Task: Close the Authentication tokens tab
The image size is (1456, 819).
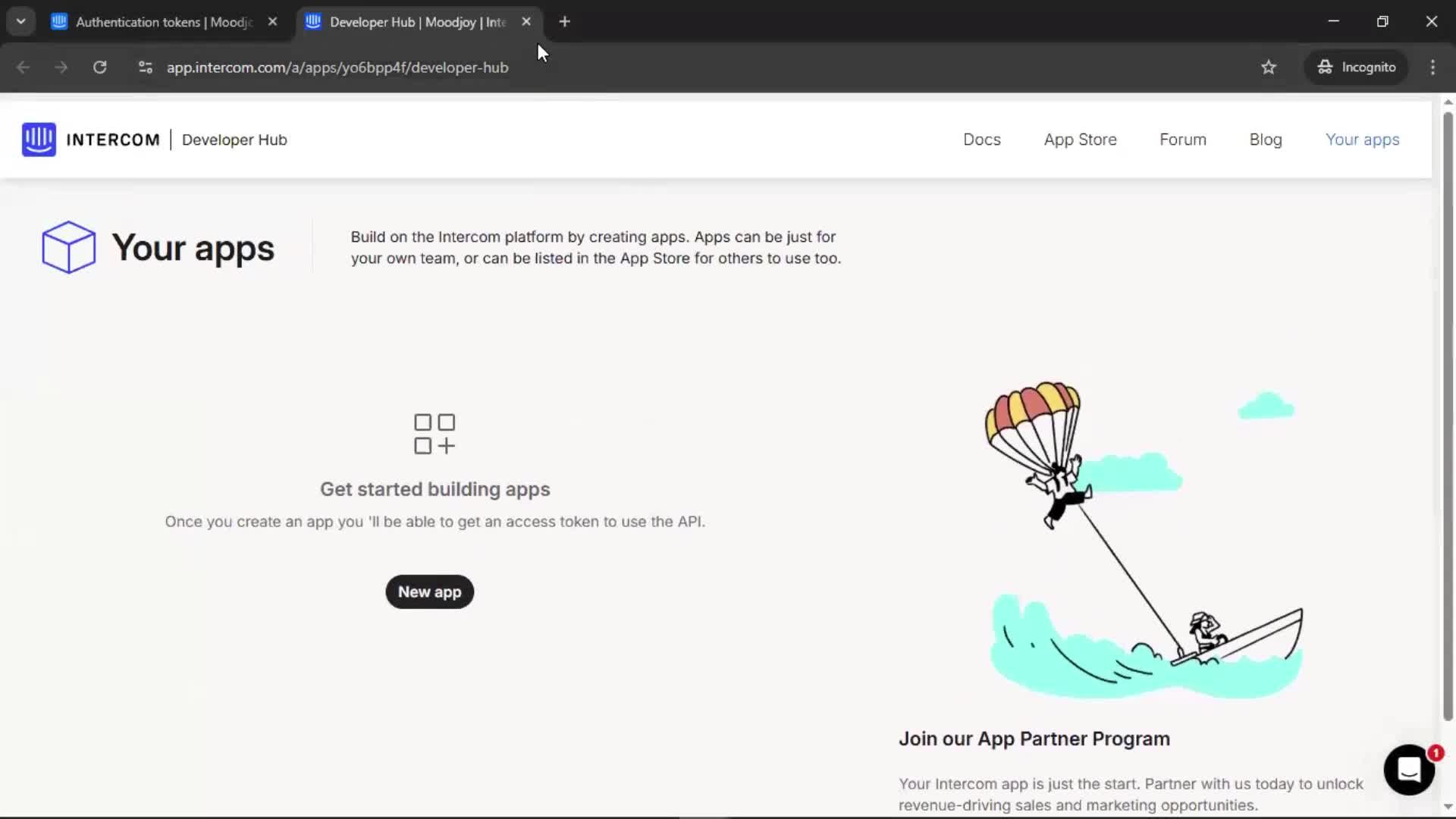Action: (x=272, y=21)
